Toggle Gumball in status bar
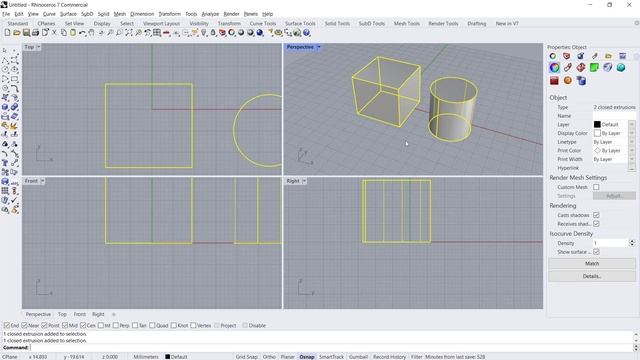640x360 pixels. 358,357
